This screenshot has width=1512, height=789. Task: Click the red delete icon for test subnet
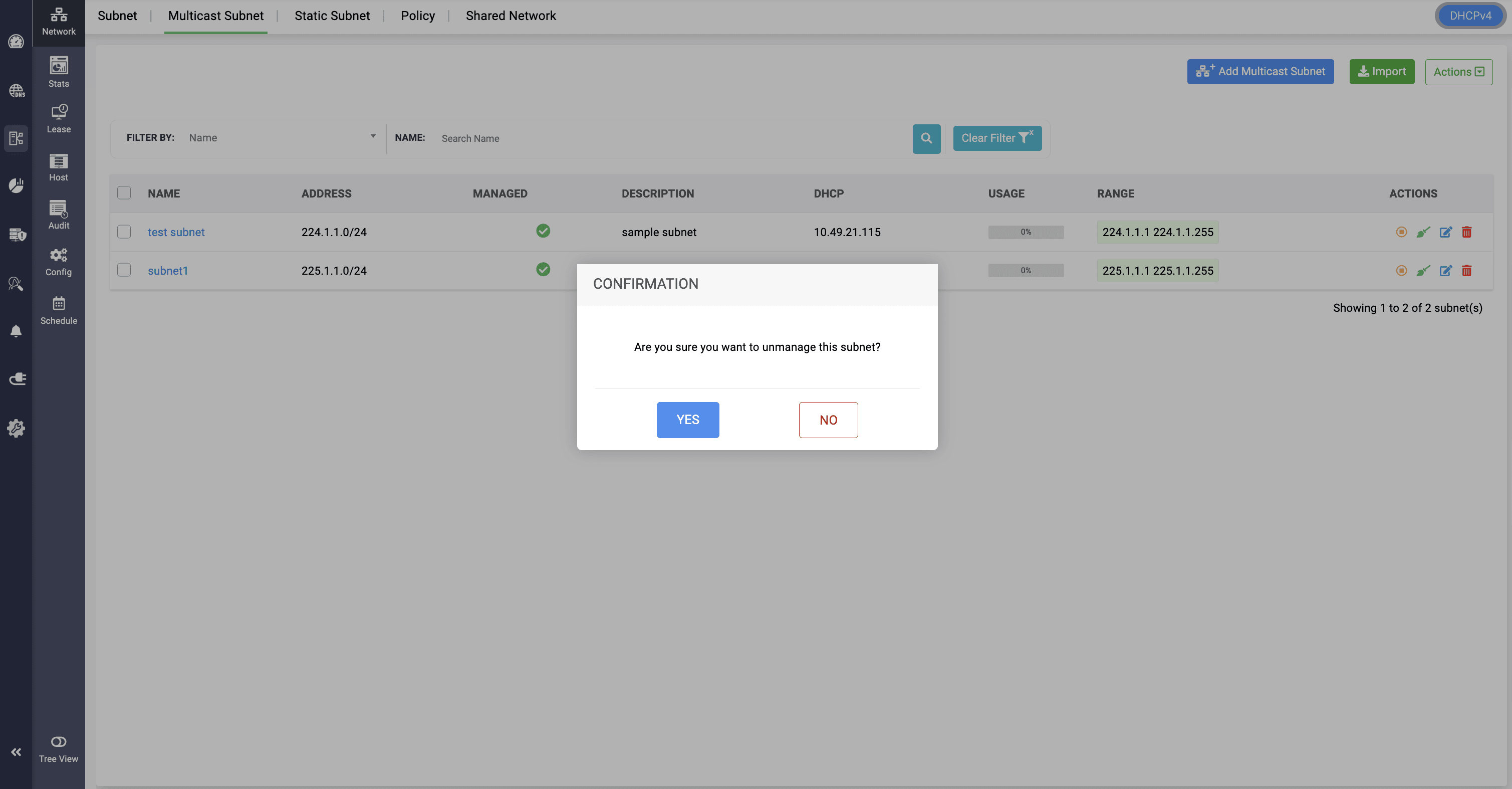[x=1466, y=232]
